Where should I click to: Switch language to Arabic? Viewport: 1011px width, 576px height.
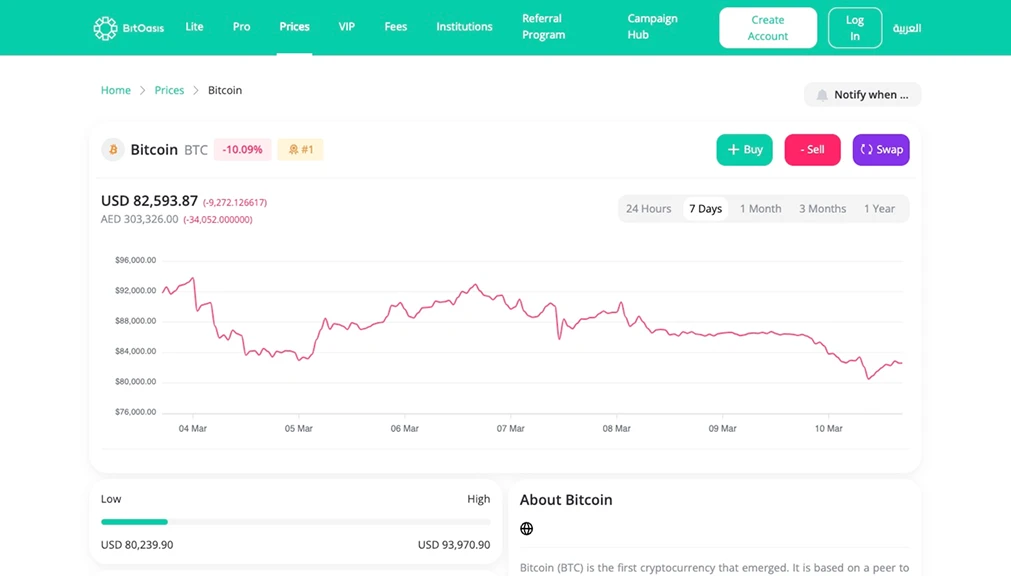[x=907, y=28]
